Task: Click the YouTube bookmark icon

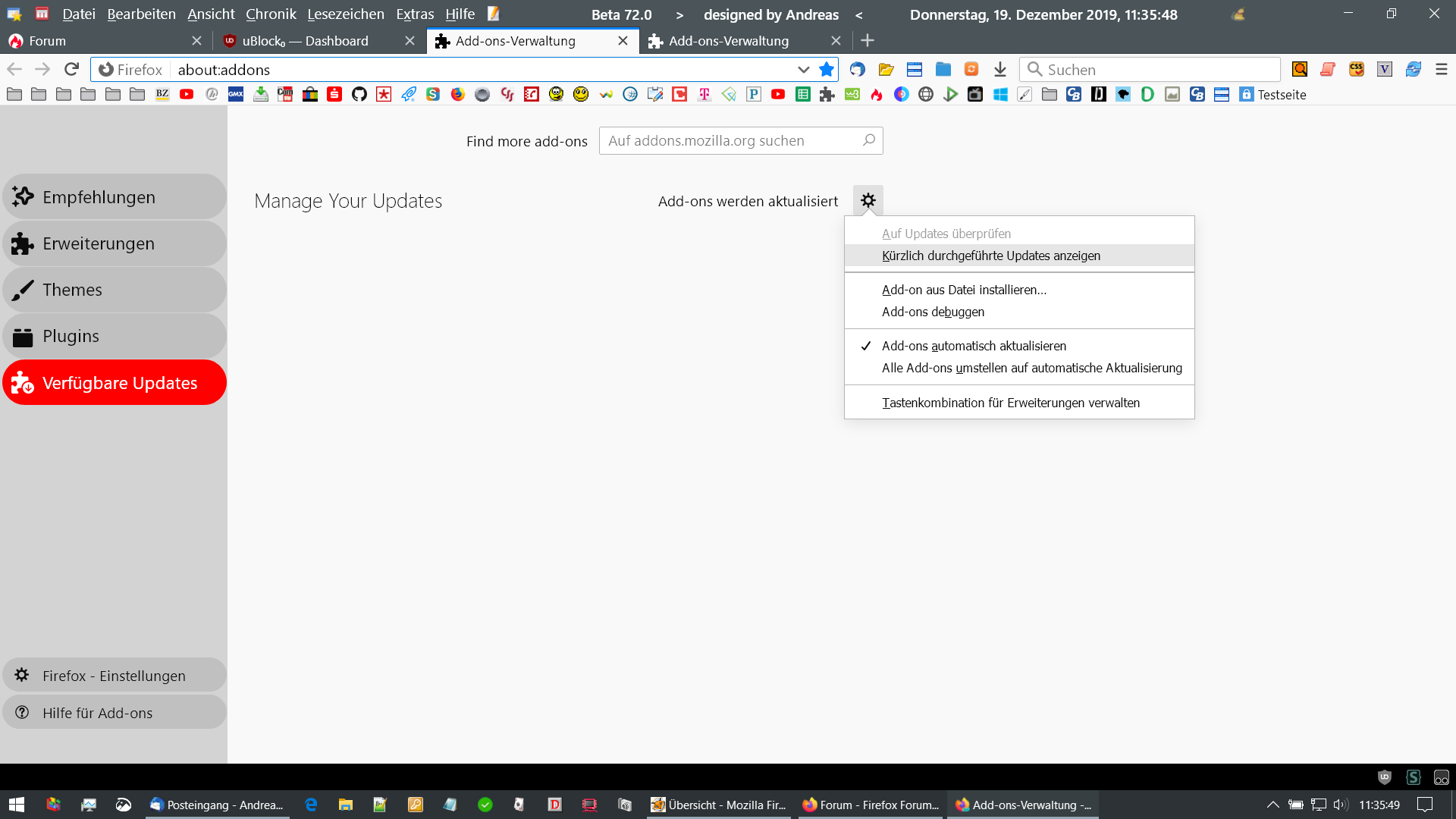Action: (187, 94)
